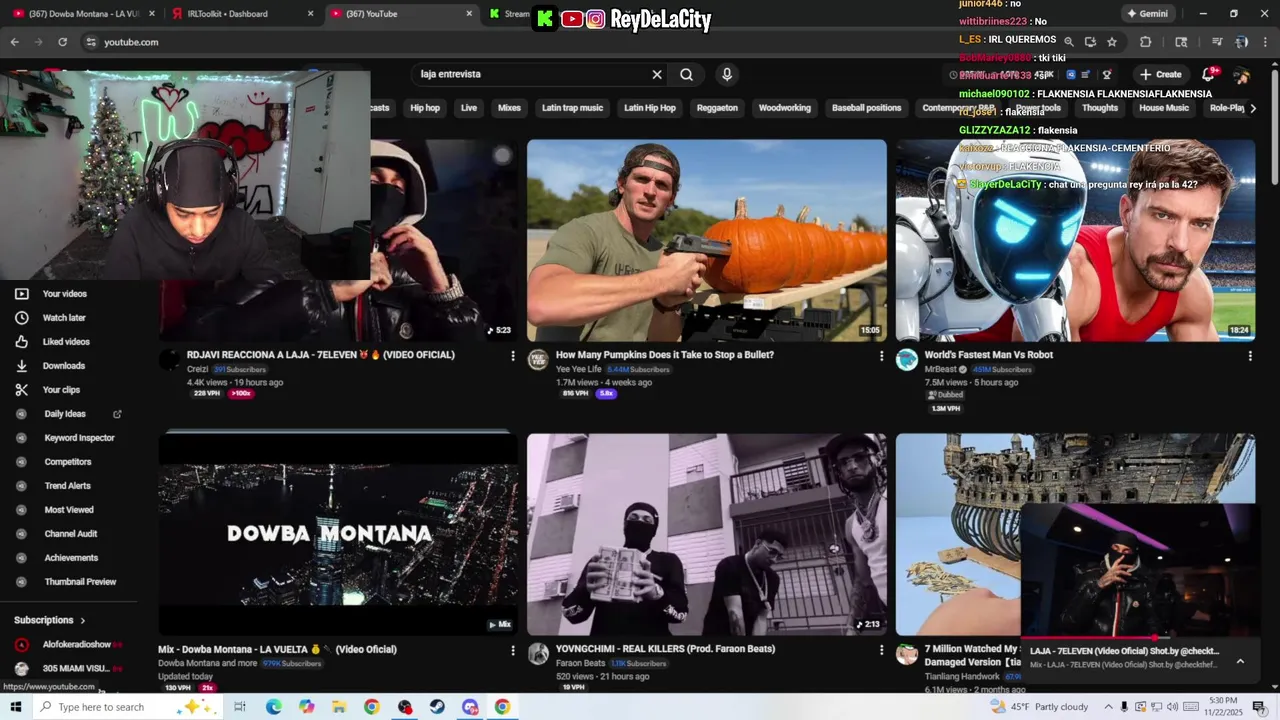Open the LAJA 7ELEVEN mini player video

[x=1140, y=570]
